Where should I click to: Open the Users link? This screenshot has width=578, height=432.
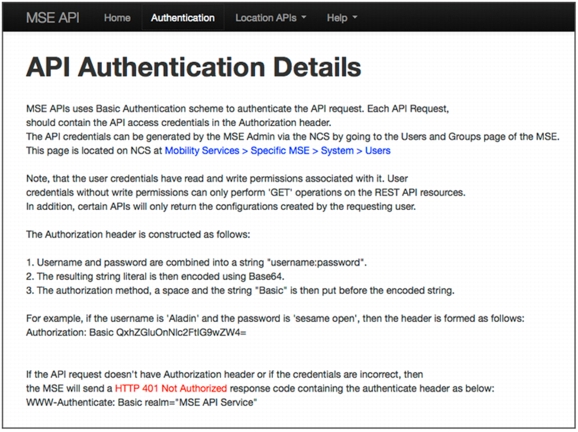click(377, 150)
